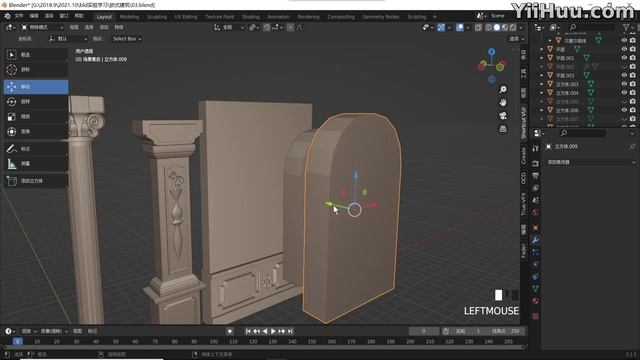Play the animation in the timeline
This screenshot has width=640, height=360.
tap(273, 331)
